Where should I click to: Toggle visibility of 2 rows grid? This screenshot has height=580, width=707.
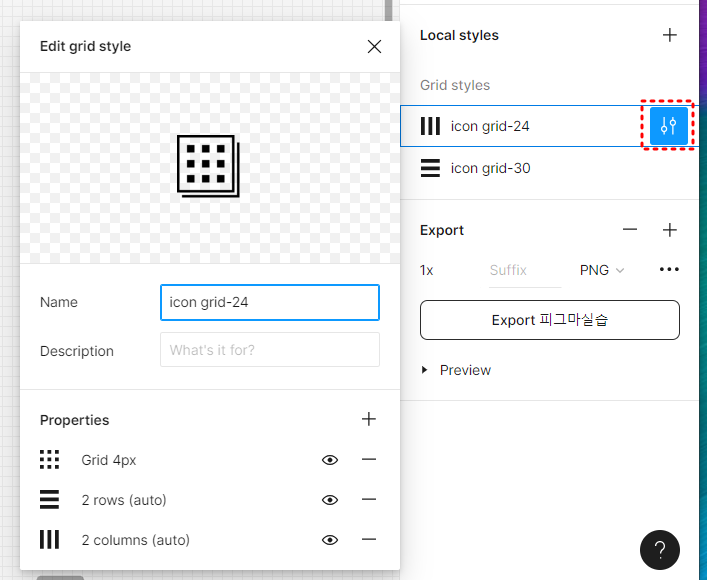(x=330, y=499)
